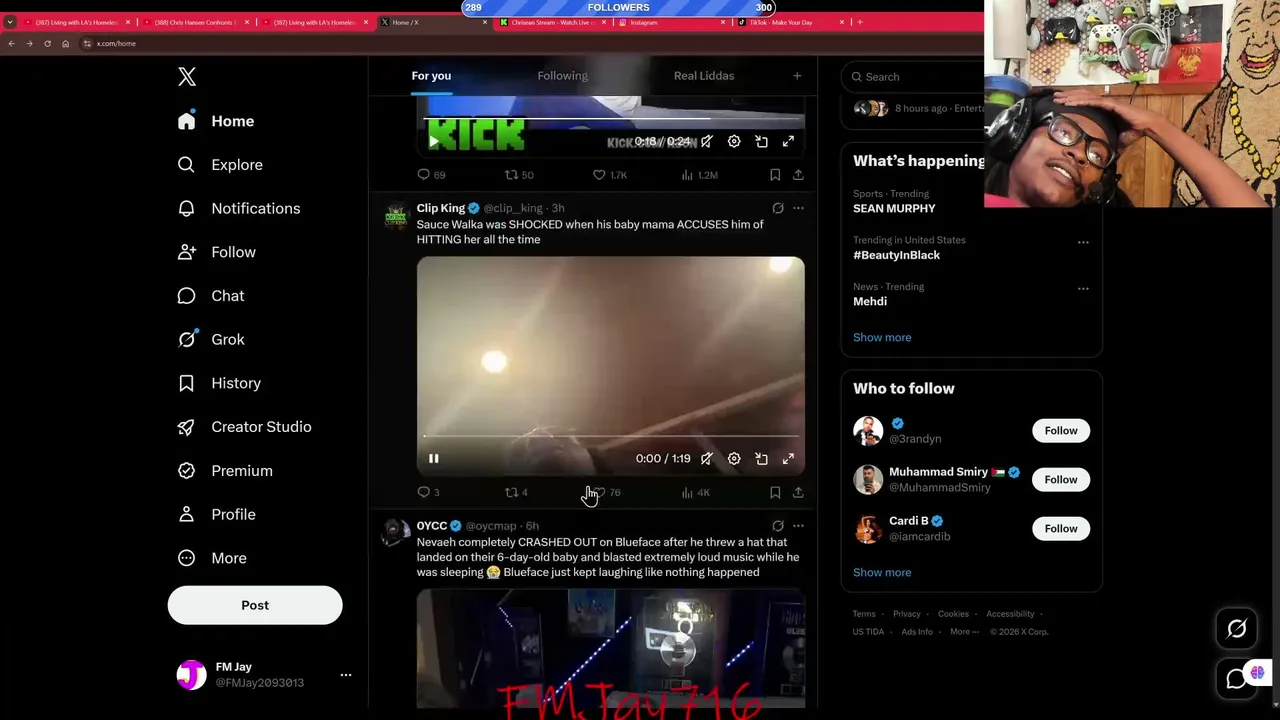Viewport: 1280px width, 720px height.
Task: Follow Cardi B
Action: [1061, 529]
